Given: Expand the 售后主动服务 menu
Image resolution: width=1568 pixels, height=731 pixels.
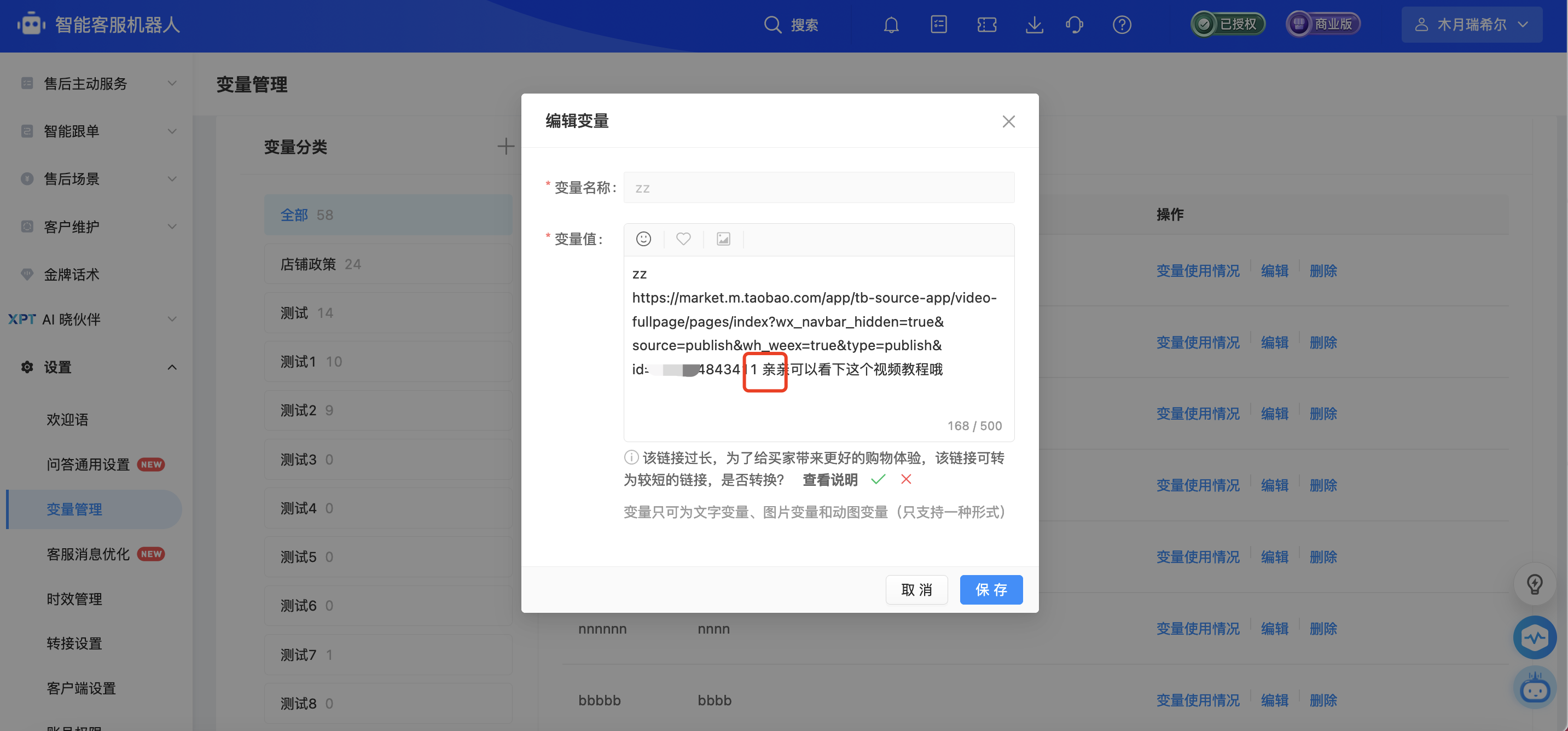Looking at the screenshot, I should (x=172, y=83).
